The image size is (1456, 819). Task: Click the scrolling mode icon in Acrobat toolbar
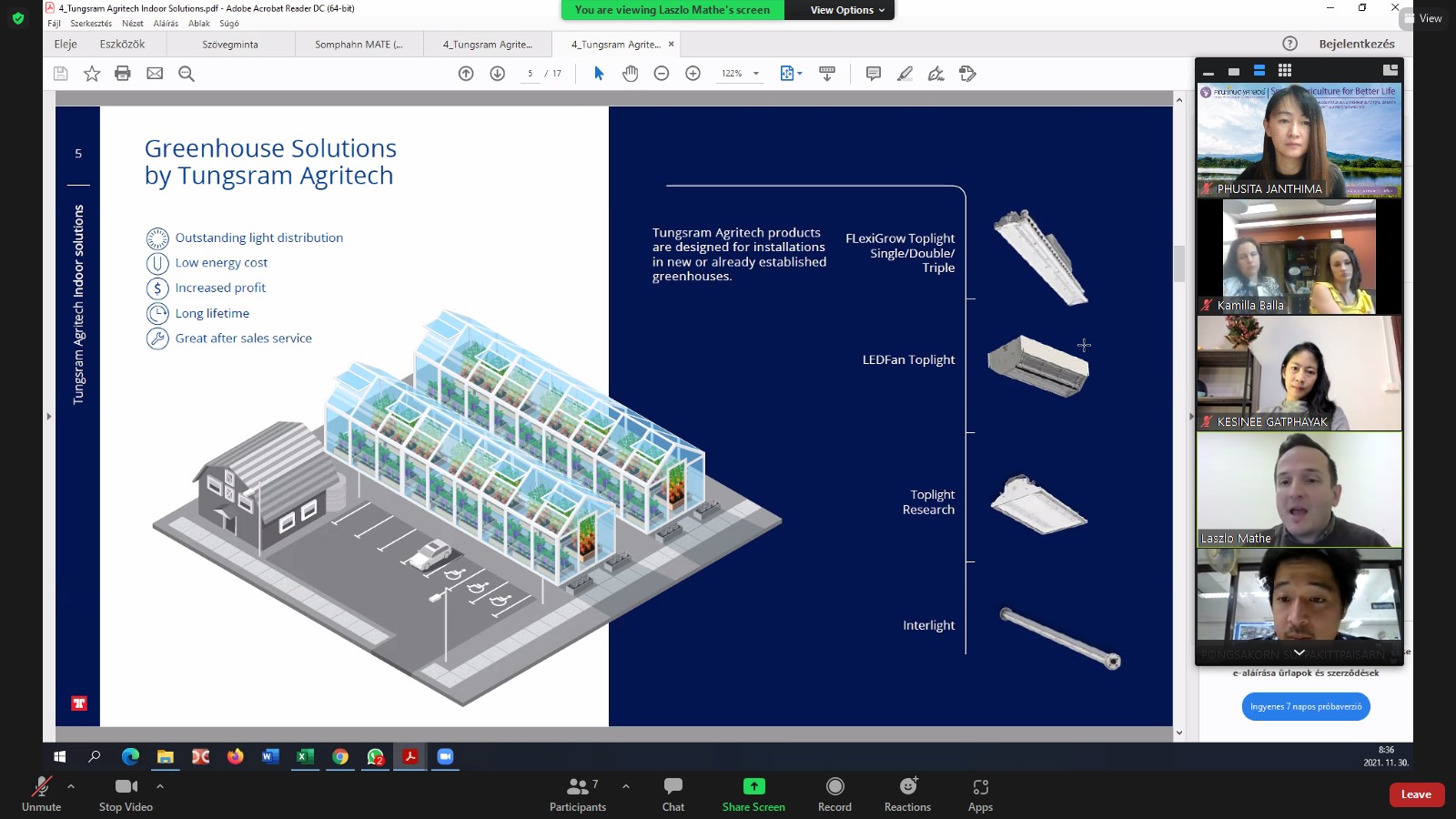[827, 74]
